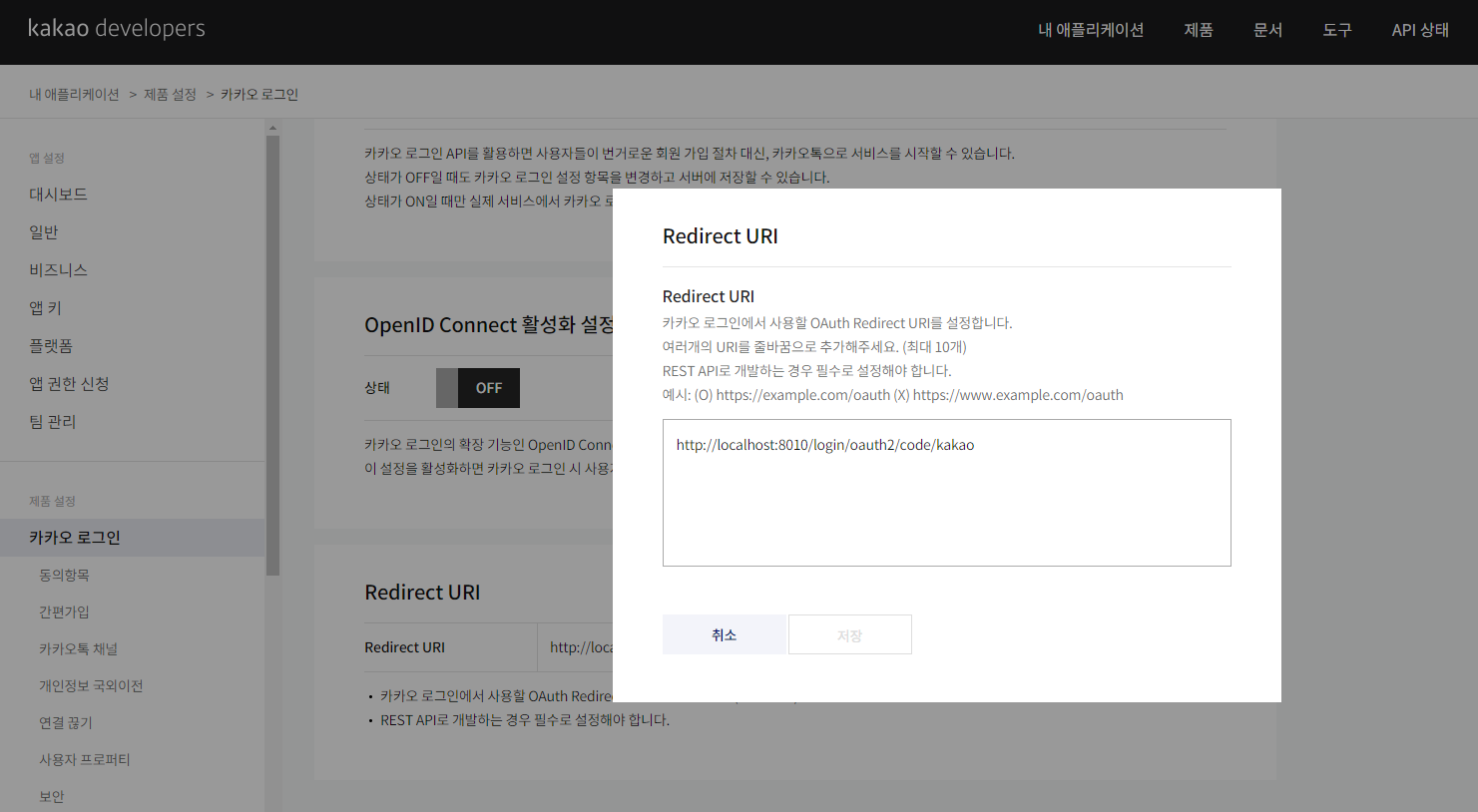Toggle the OpenID Connect 상태 OFF switch

pos(478,388)
